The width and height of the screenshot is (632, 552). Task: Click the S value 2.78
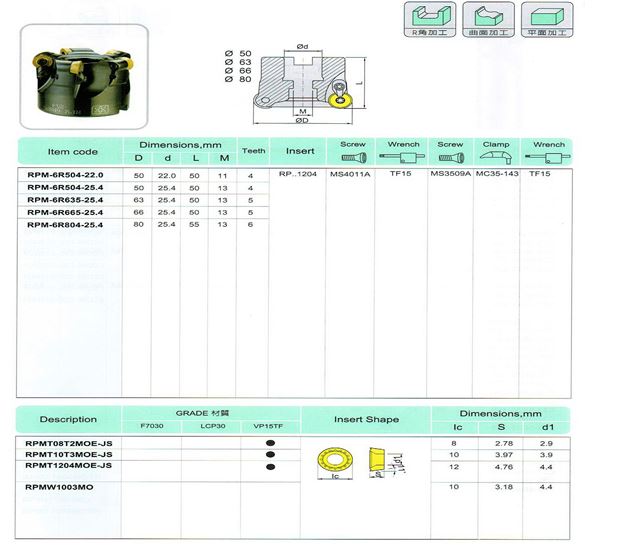504,443
